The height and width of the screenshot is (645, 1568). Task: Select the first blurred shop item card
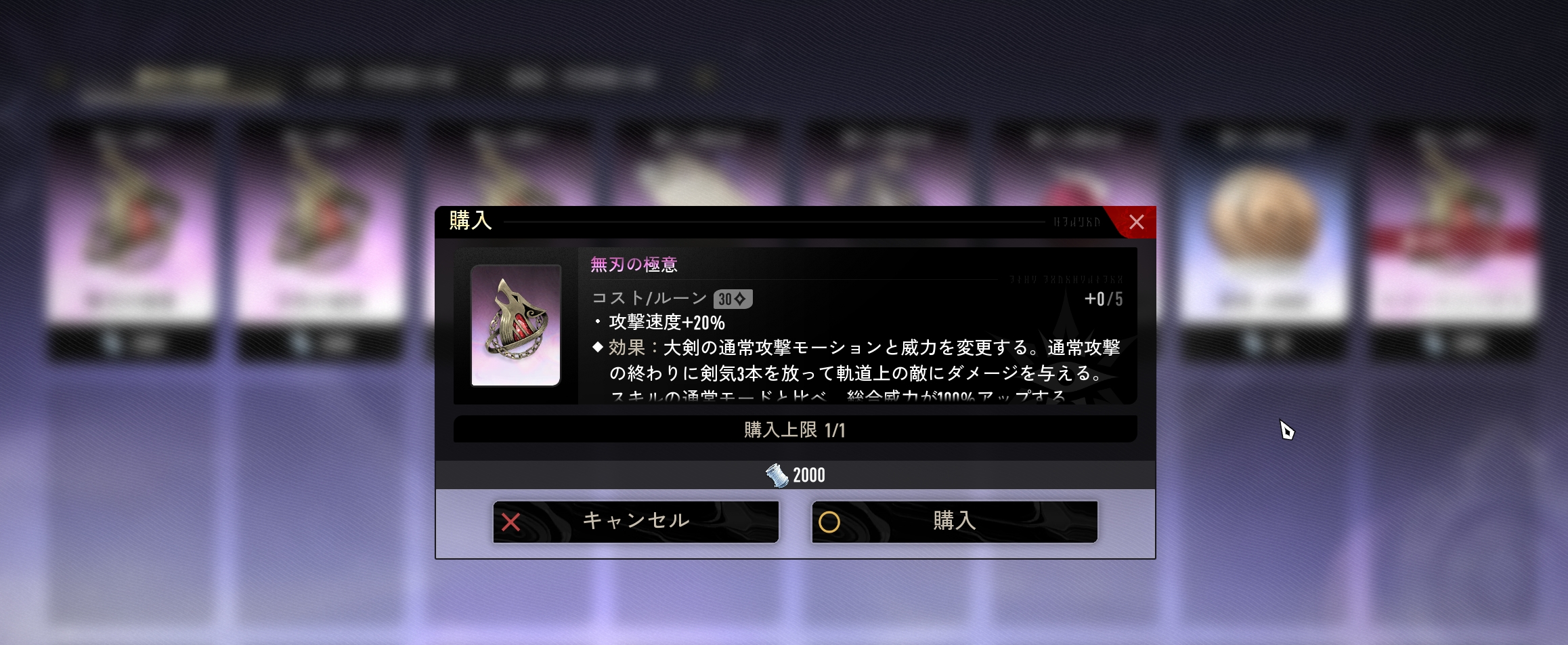pyautogui.click(x=131, y=241)
